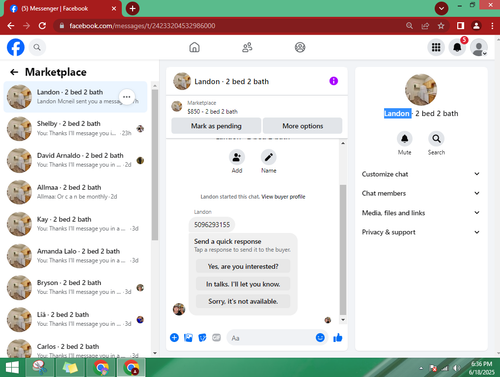This screenshot has height=377, width=500.
Task: Send quick response Yes, are you interested?
Action: coord(243,266)
